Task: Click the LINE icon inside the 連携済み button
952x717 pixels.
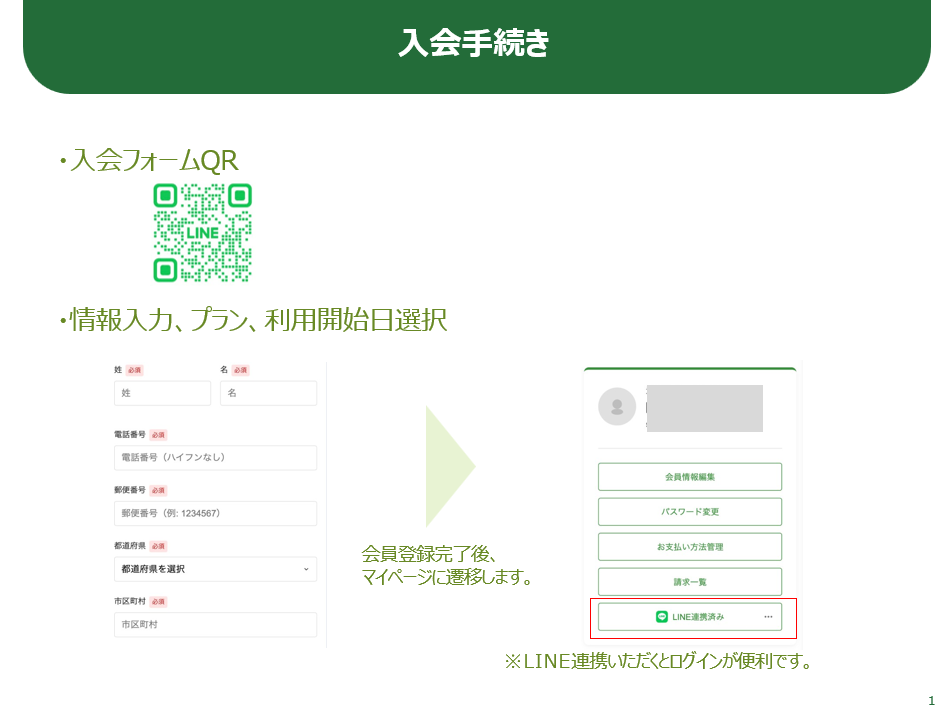Action: pos(661,616)
